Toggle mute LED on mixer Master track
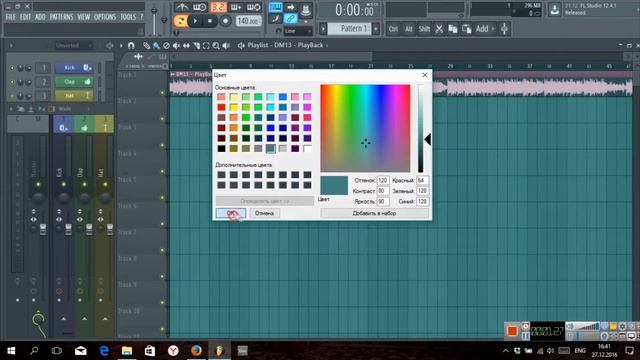 click(38, 185)
